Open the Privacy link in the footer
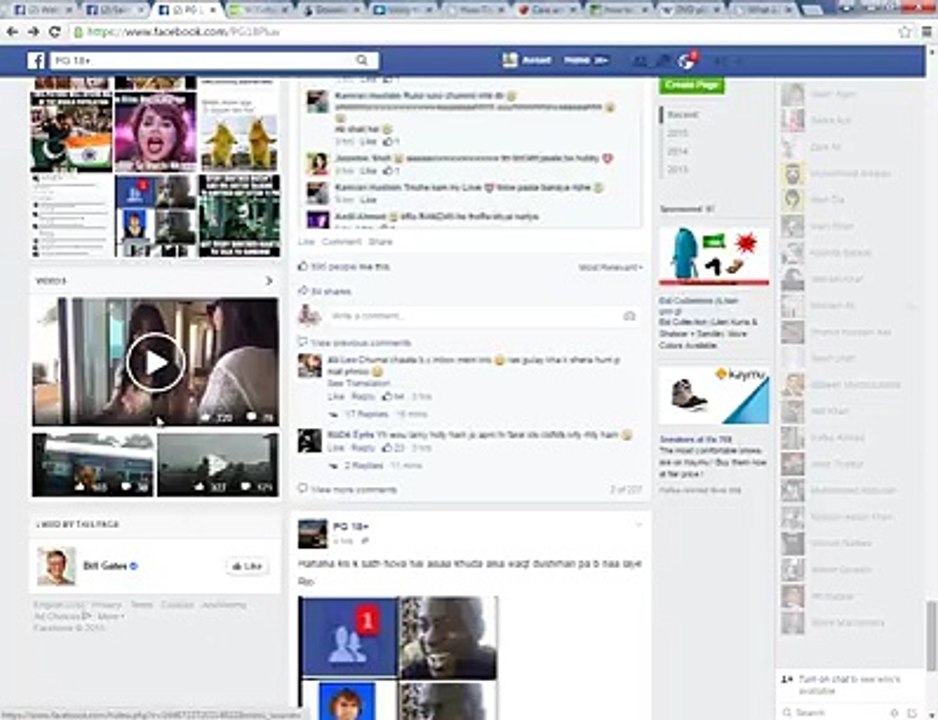 pyautogui.click(x=106, y=605)
